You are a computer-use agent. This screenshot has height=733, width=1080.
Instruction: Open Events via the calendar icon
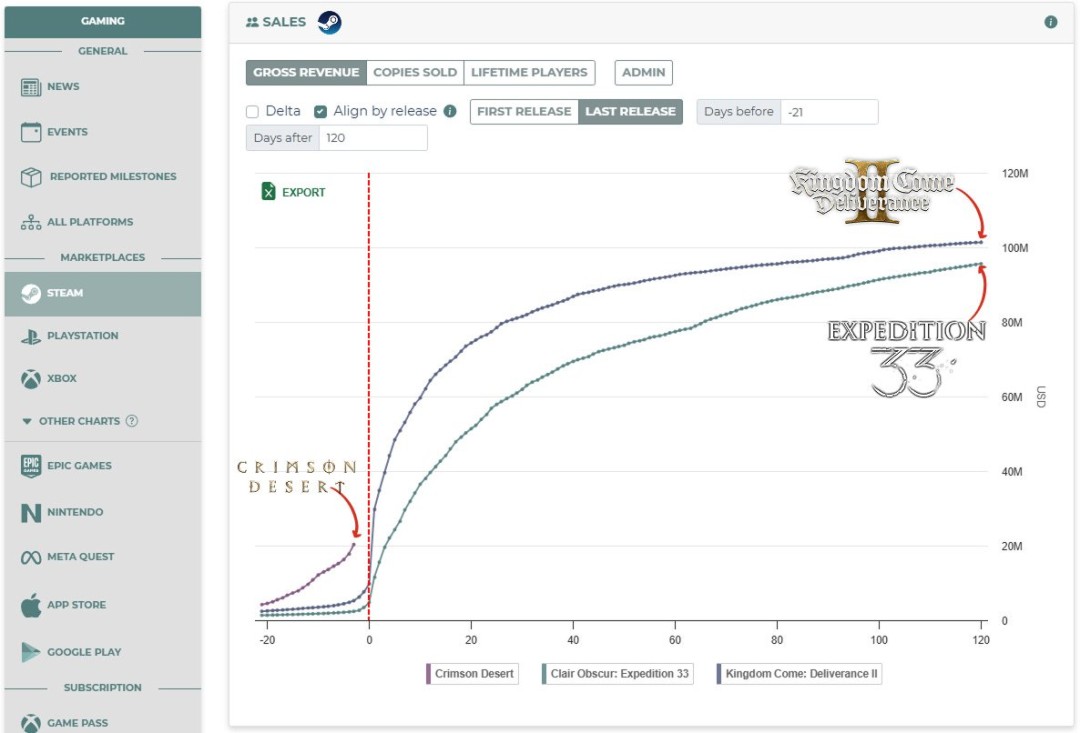coord(31,132)
